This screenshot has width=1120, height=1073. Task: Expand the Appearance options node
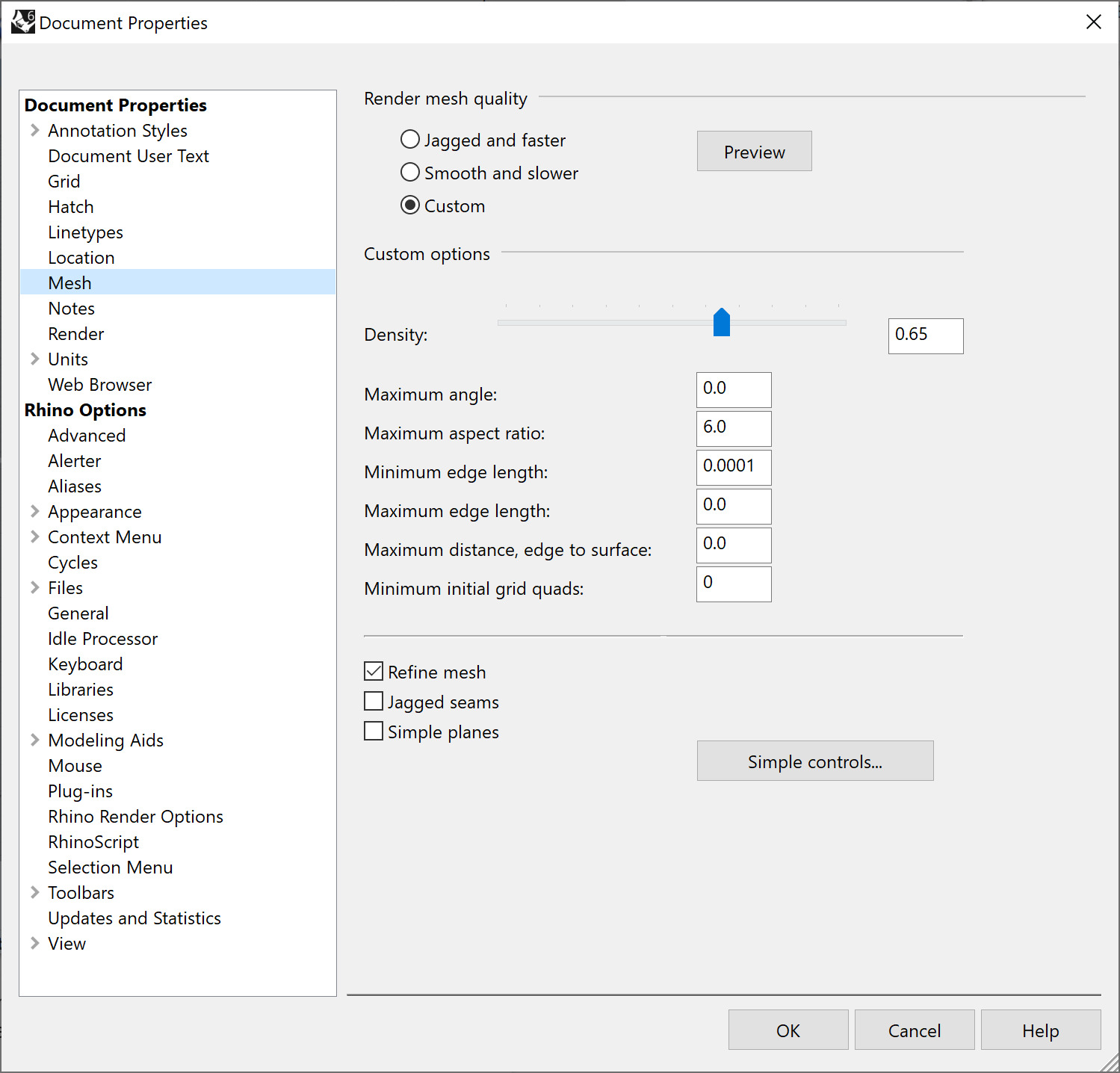(x=34, y=512)
